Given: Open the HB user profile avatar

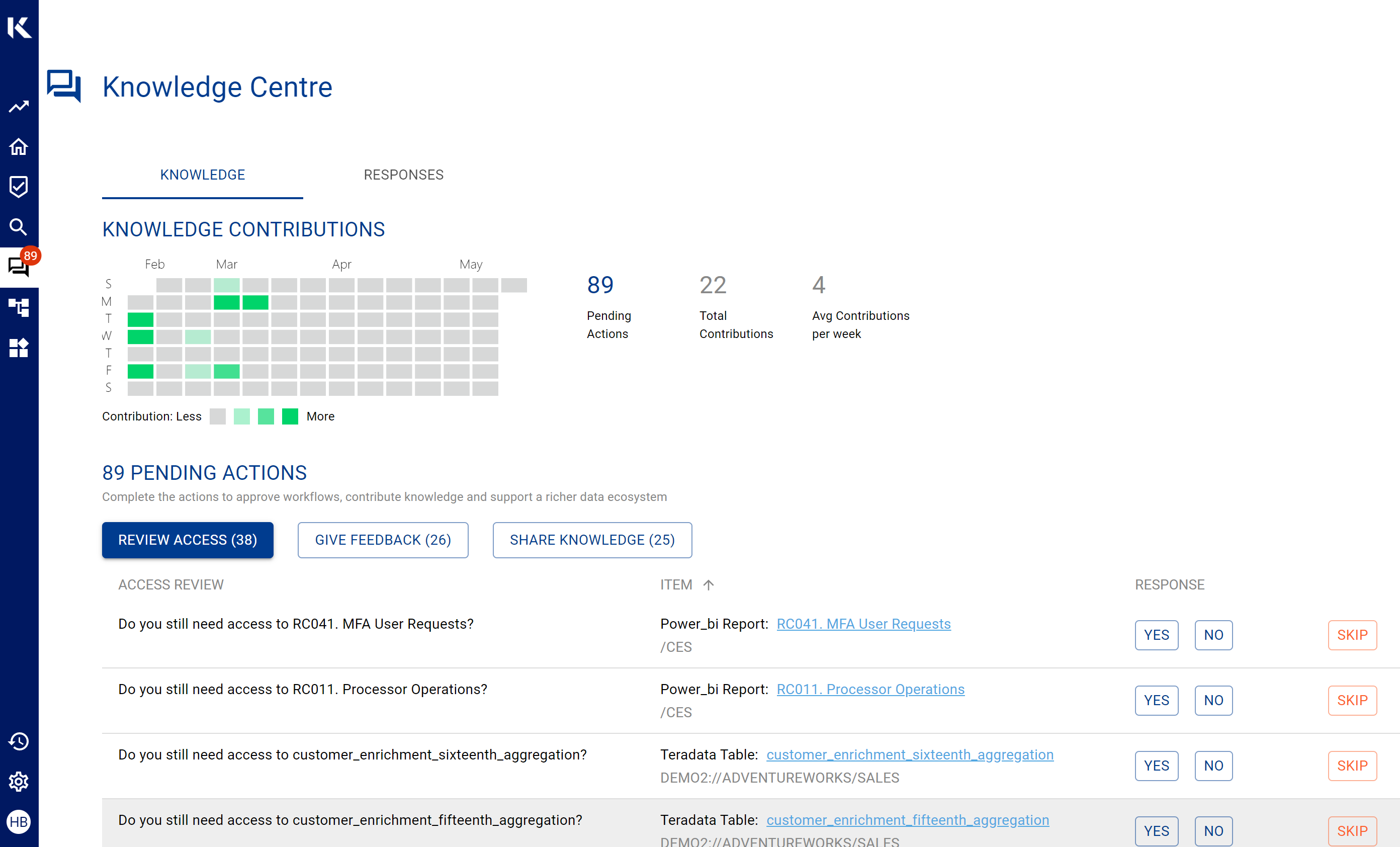Looking at the screenshot, I should [19, 821].
